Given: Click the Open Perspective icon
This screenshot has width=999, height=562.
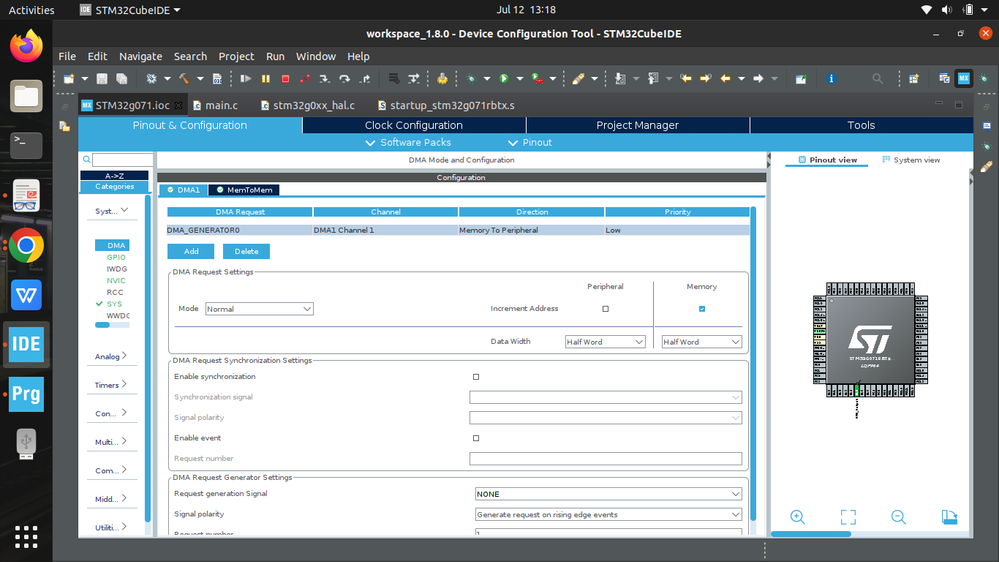Looking at the screenshot, I should 914,78.
